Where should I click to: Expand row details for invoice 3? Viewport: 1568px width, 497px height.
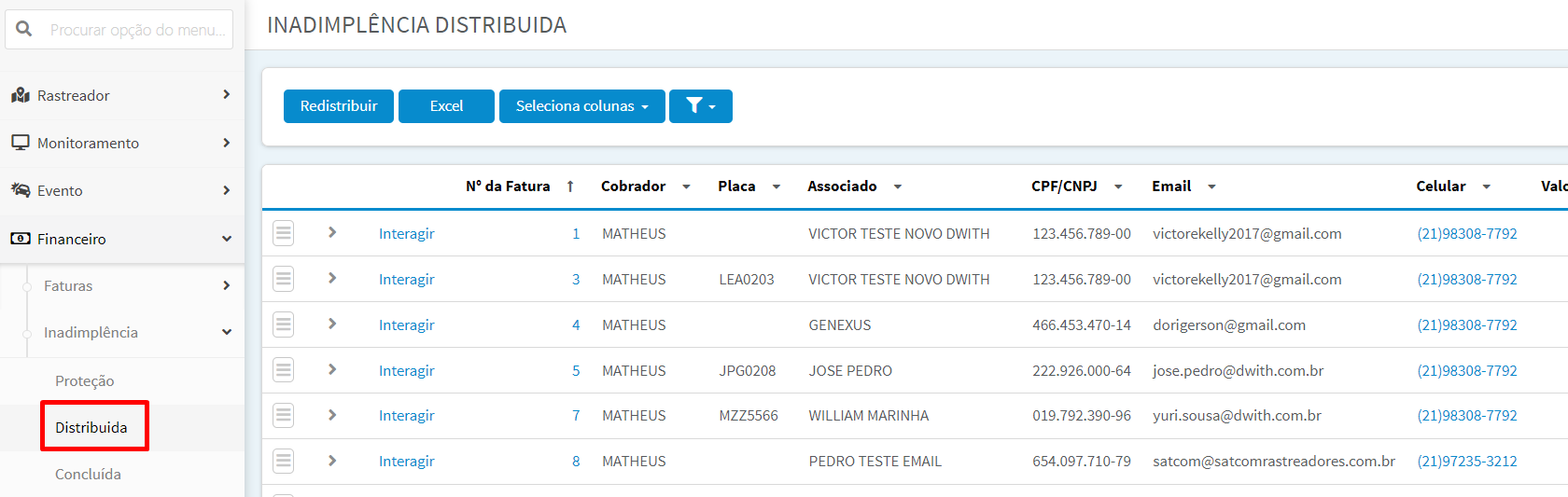pos(332,278)
